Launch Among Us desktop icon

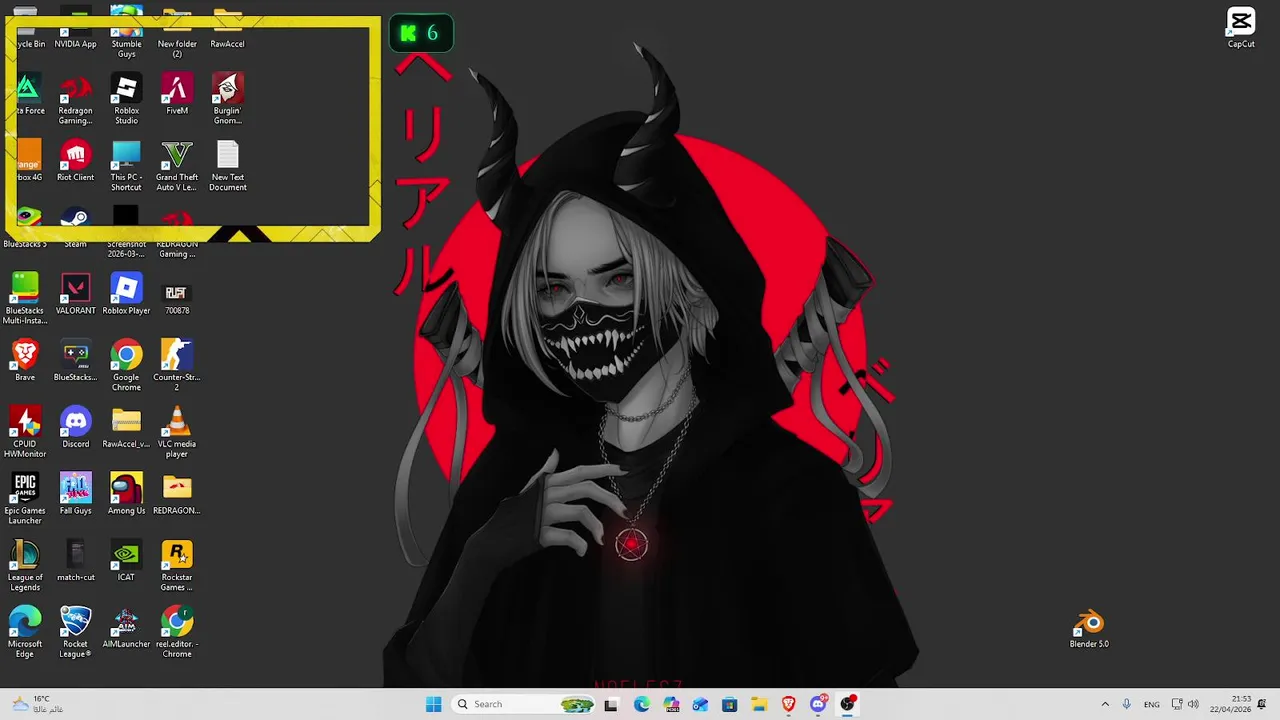(x=126, y=495)
